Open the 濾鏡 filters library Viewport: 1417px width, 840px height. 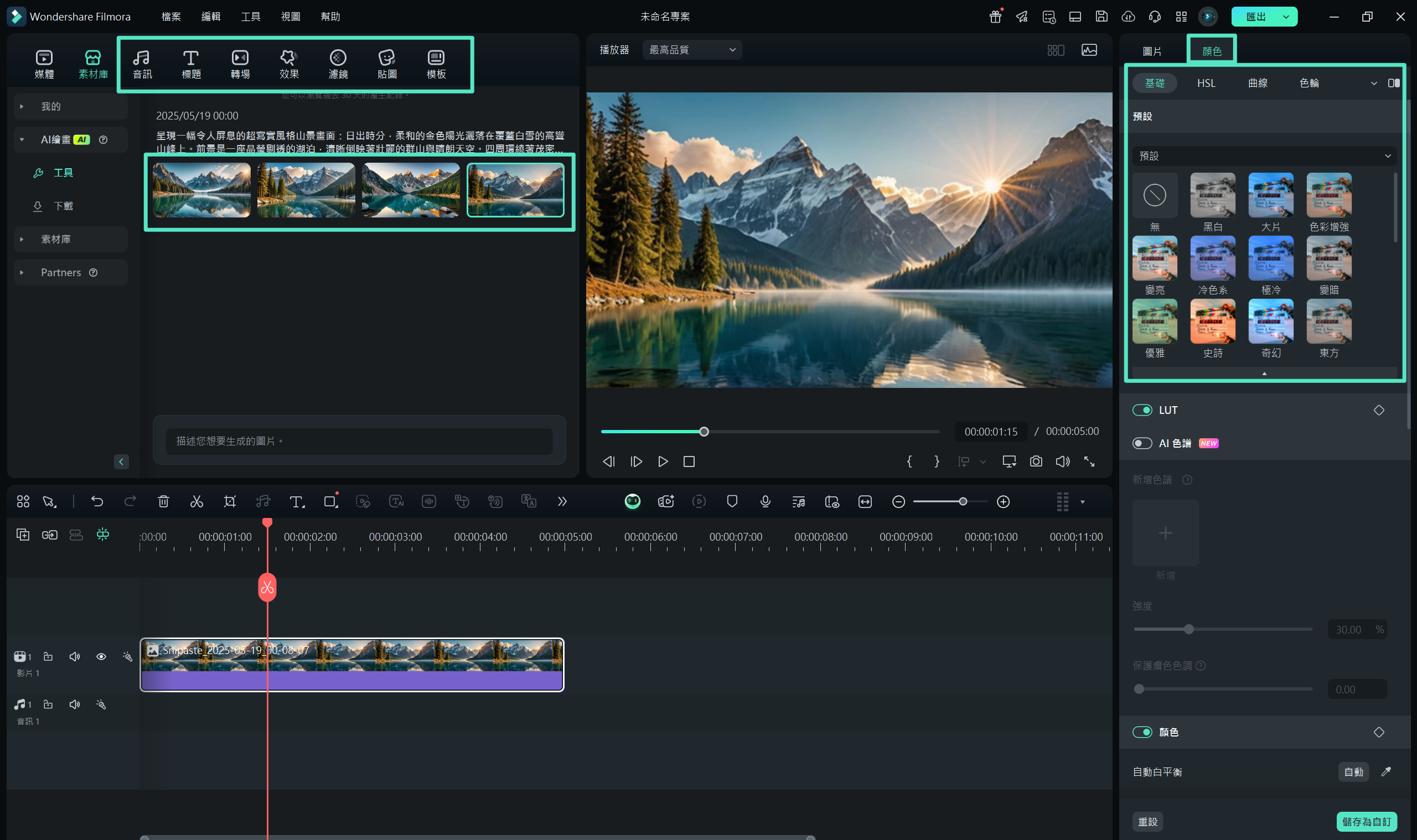tap(338, 64)
